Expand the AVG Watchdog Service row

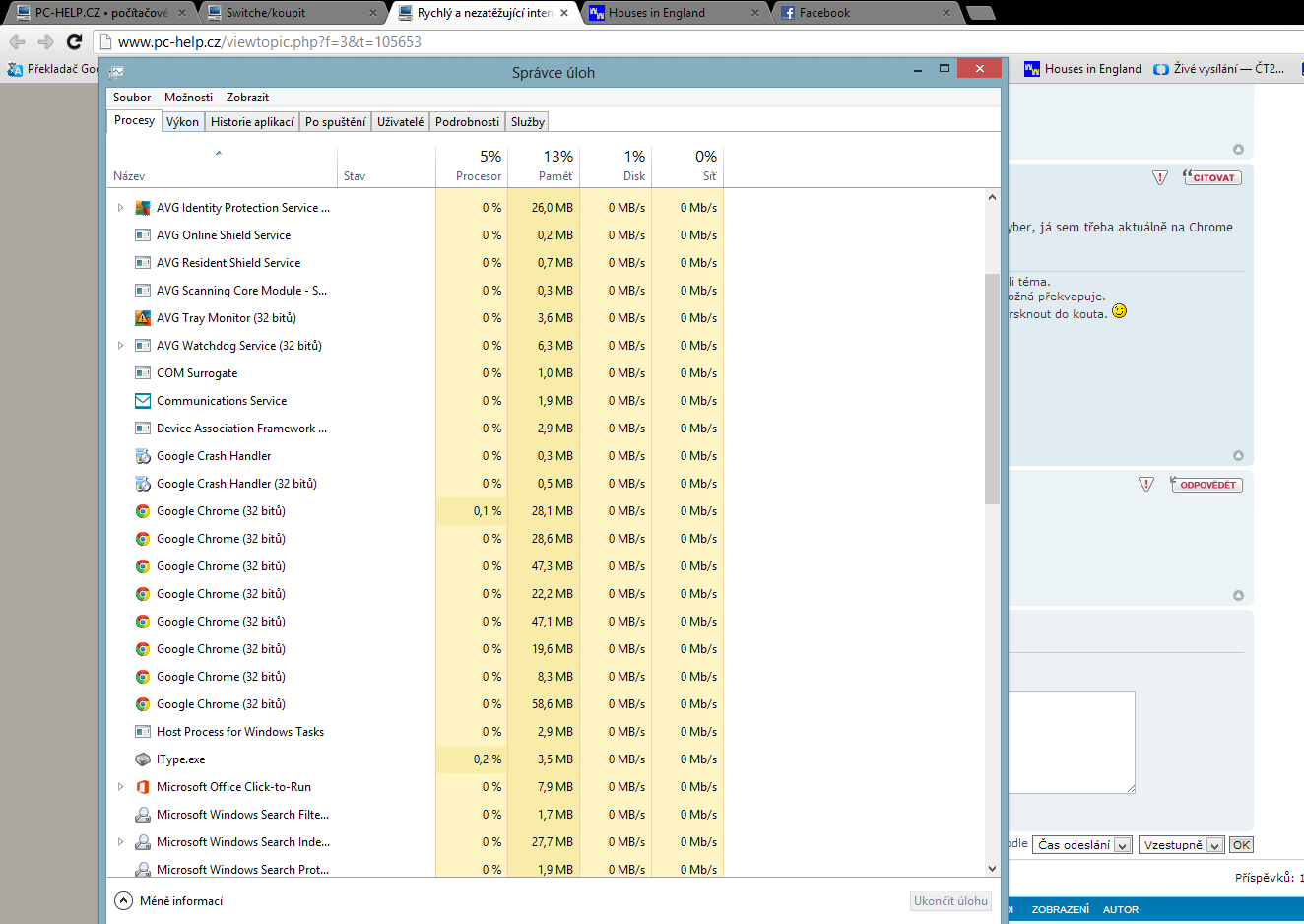point(120,346)
